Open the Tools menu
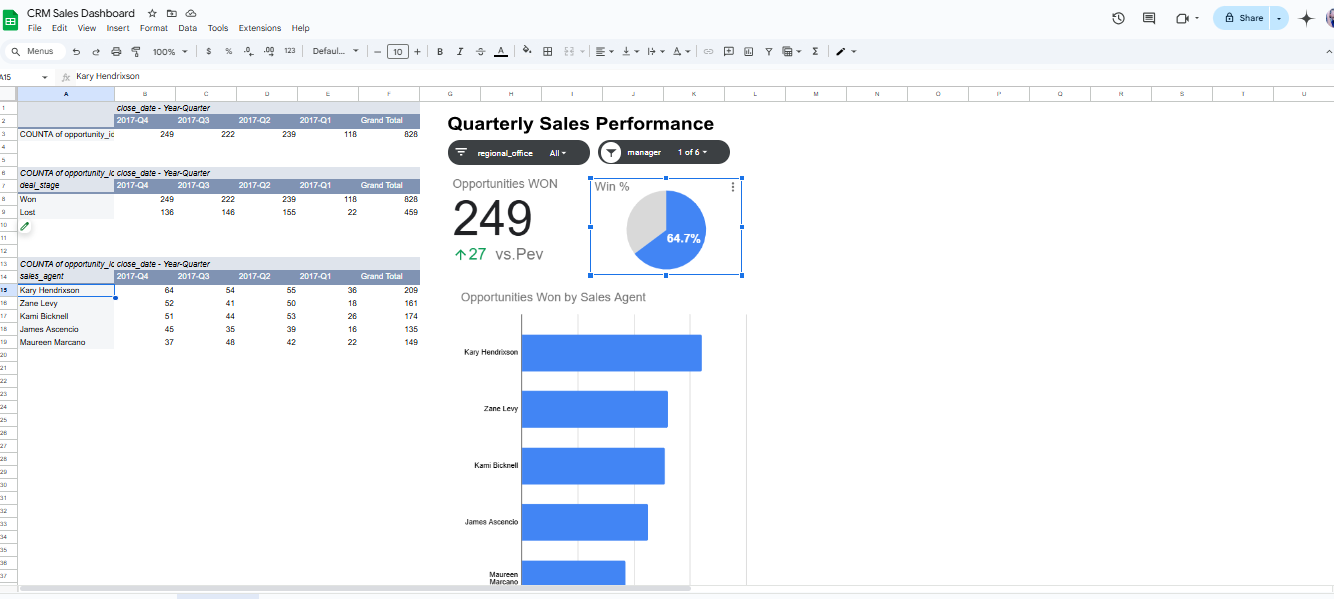Screen dimensions: 1334x599 [x=218, y=28]
